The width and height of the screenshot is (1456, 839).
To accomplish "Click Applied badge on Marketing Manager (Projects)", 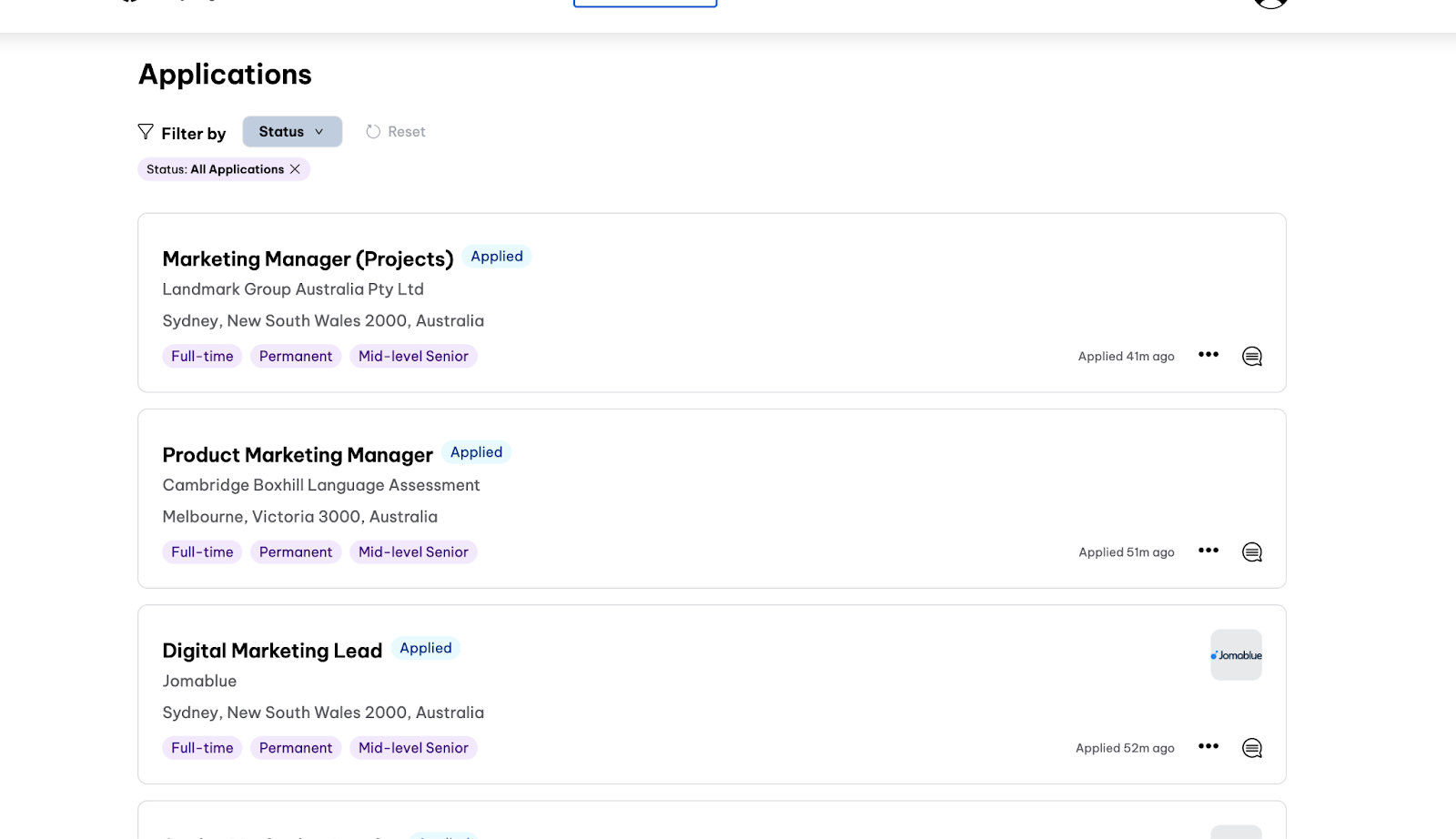I will (x=497, y=257).
